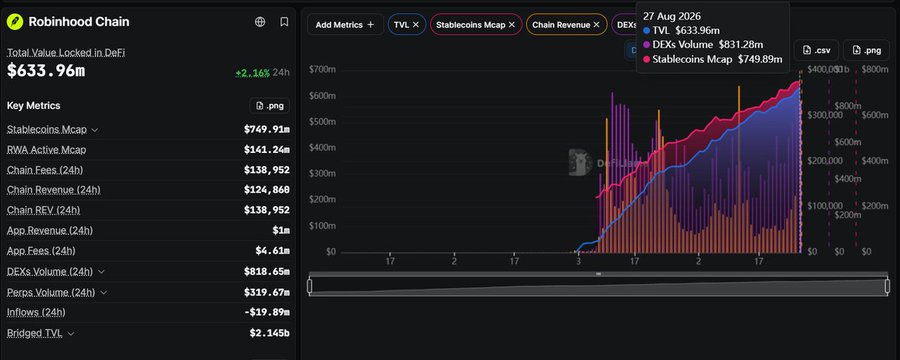Screen dimensions: 900x360
Task: Click the $2.145b Bridged TVL value
Action: click(x=270, y=333)
